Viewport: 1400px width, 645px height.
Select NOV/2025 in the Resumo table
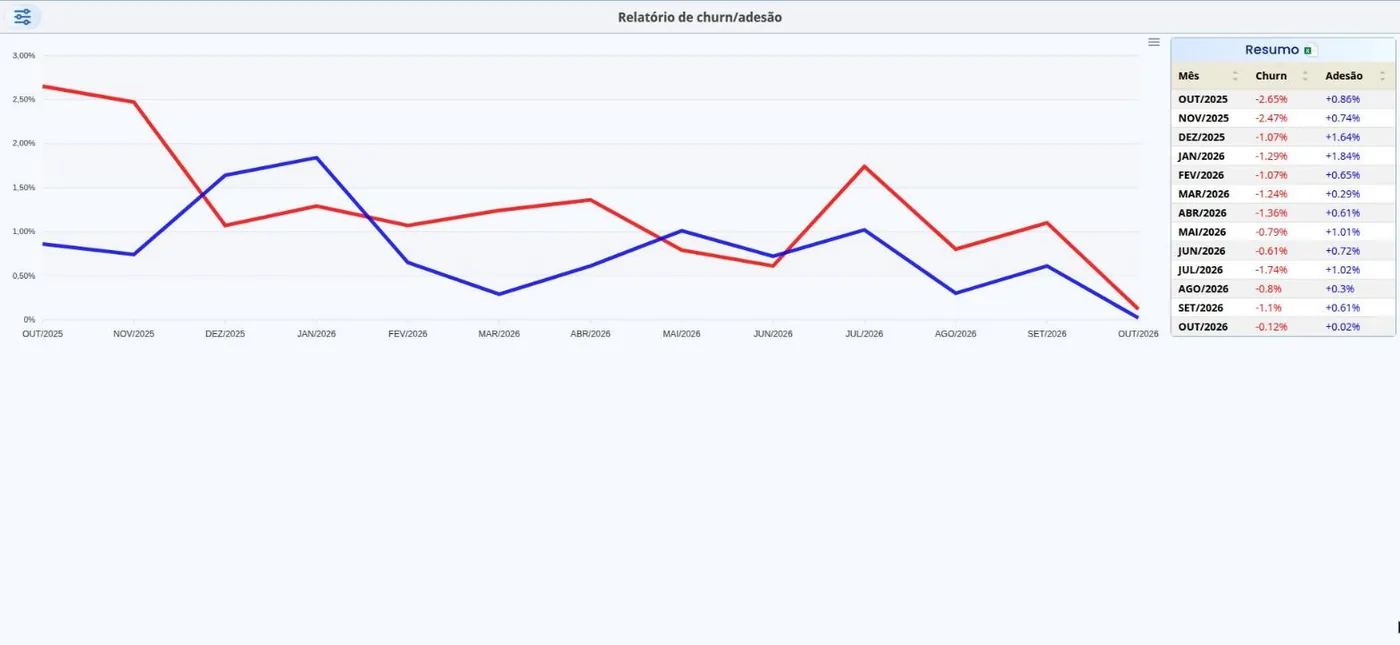pyautogui.click(x=1203, y=118)
